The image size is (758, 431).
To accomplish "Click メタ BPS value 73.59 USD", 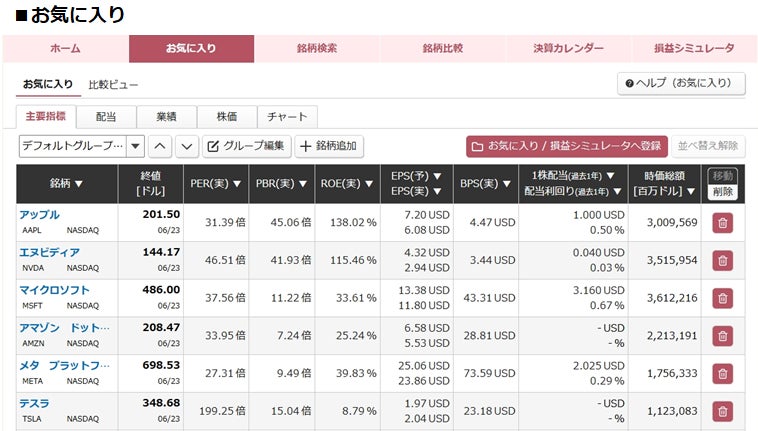I will (489, 374).
